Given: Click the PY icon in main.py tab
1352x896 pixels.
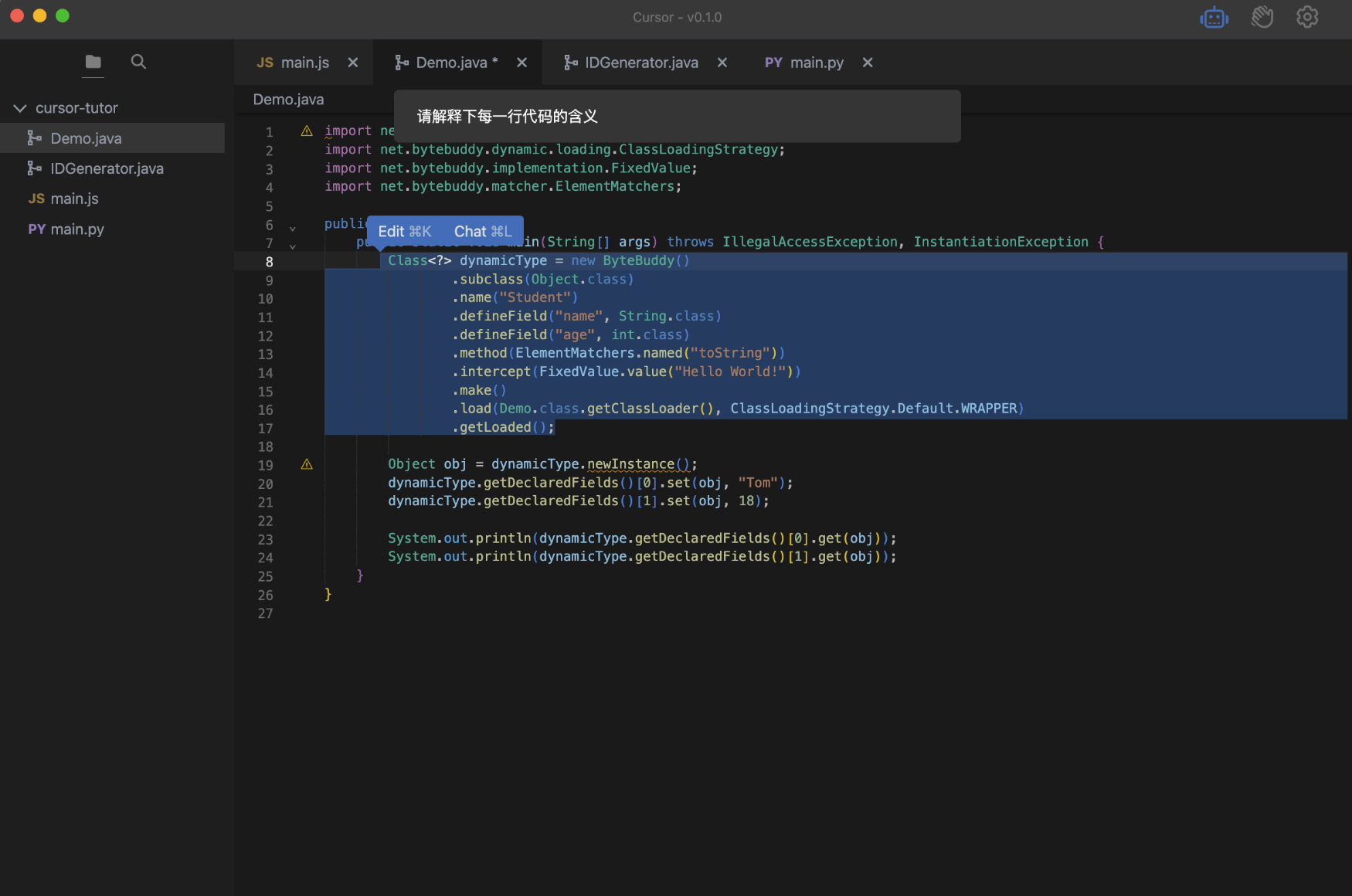Looking at the screenshot, I should 773,63.
